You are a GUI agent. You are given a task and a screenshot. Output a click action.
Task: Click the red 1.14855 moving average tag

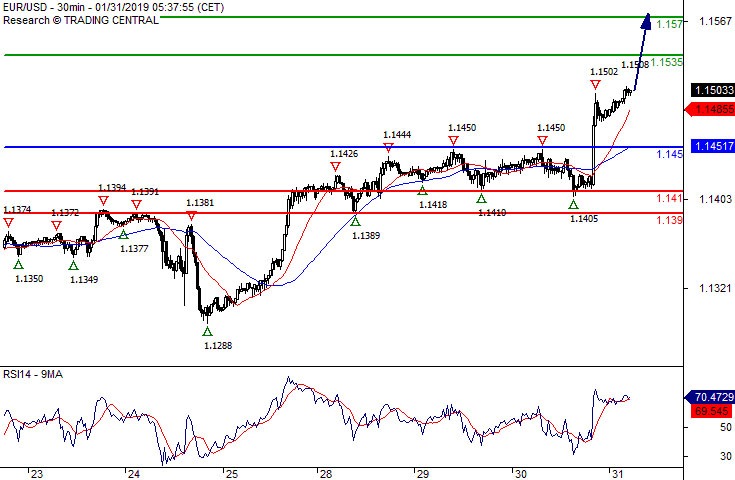[711, 109]
